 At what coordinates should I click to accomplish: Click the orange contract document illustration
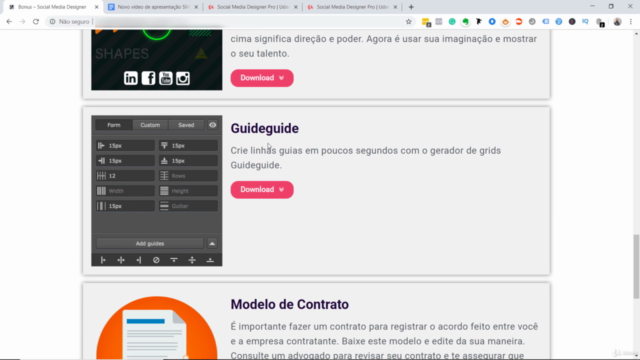[157, 328]
